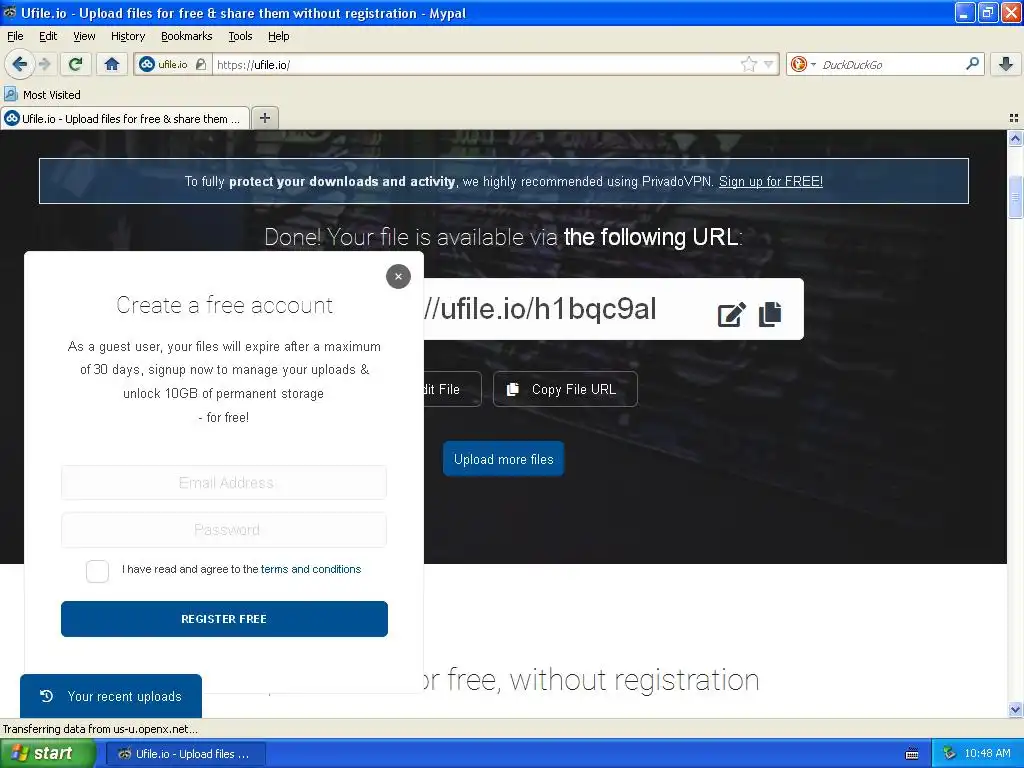Focus the Password field
Viewport: 1024px width, 768px height.
point(224,530)
